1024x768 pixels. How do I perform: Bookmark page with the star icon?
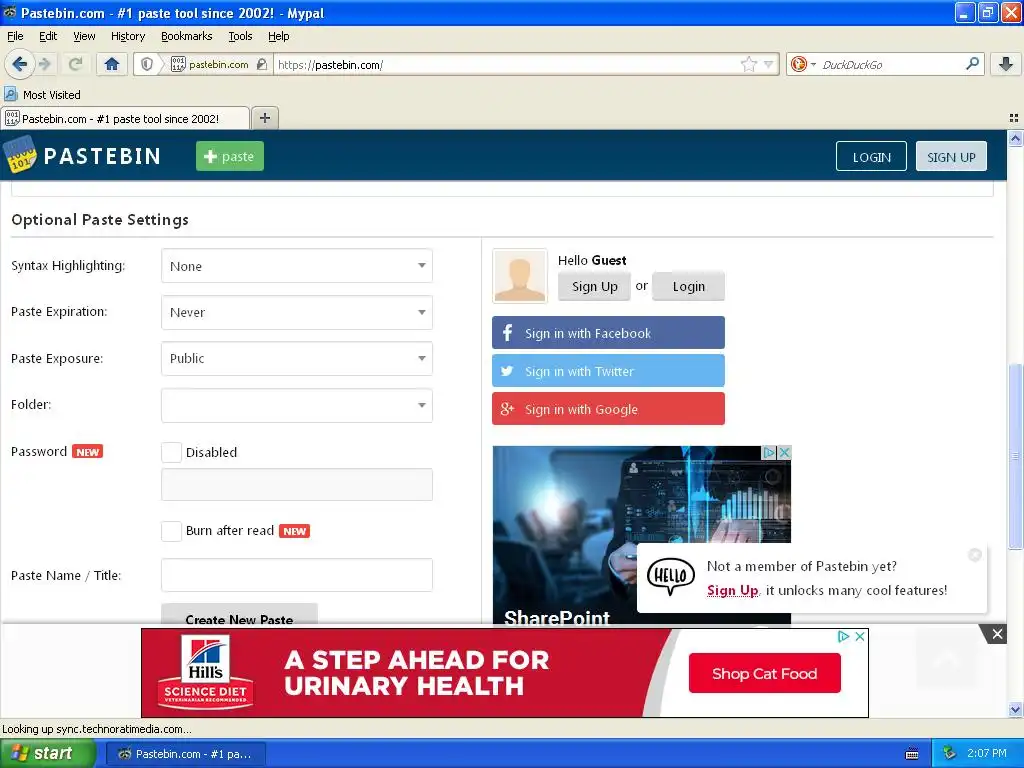pos(748,64)
